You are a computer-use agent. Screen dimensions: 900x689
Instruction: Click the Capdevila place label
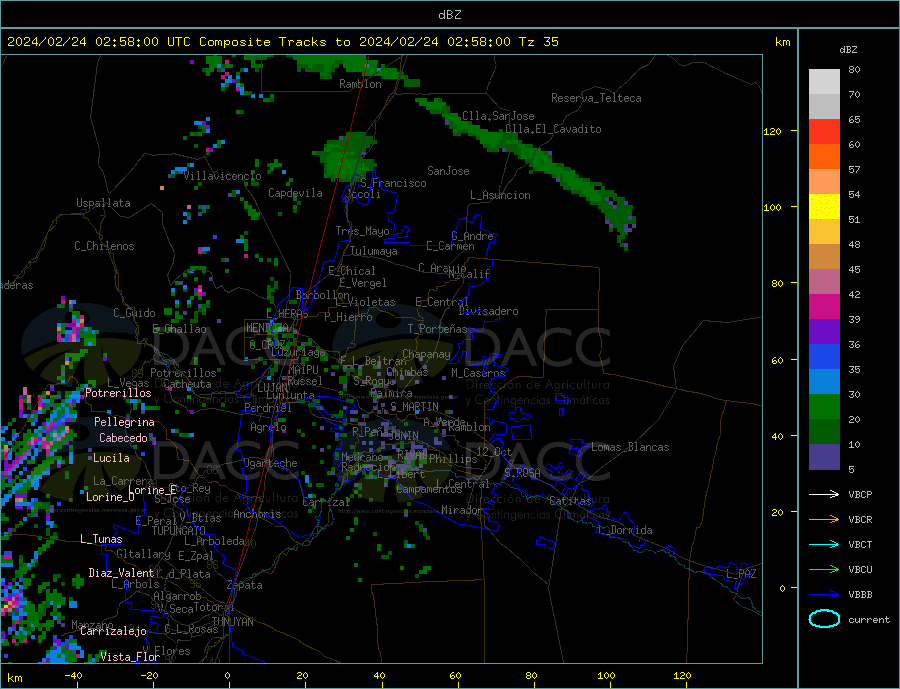click(295, 193)
